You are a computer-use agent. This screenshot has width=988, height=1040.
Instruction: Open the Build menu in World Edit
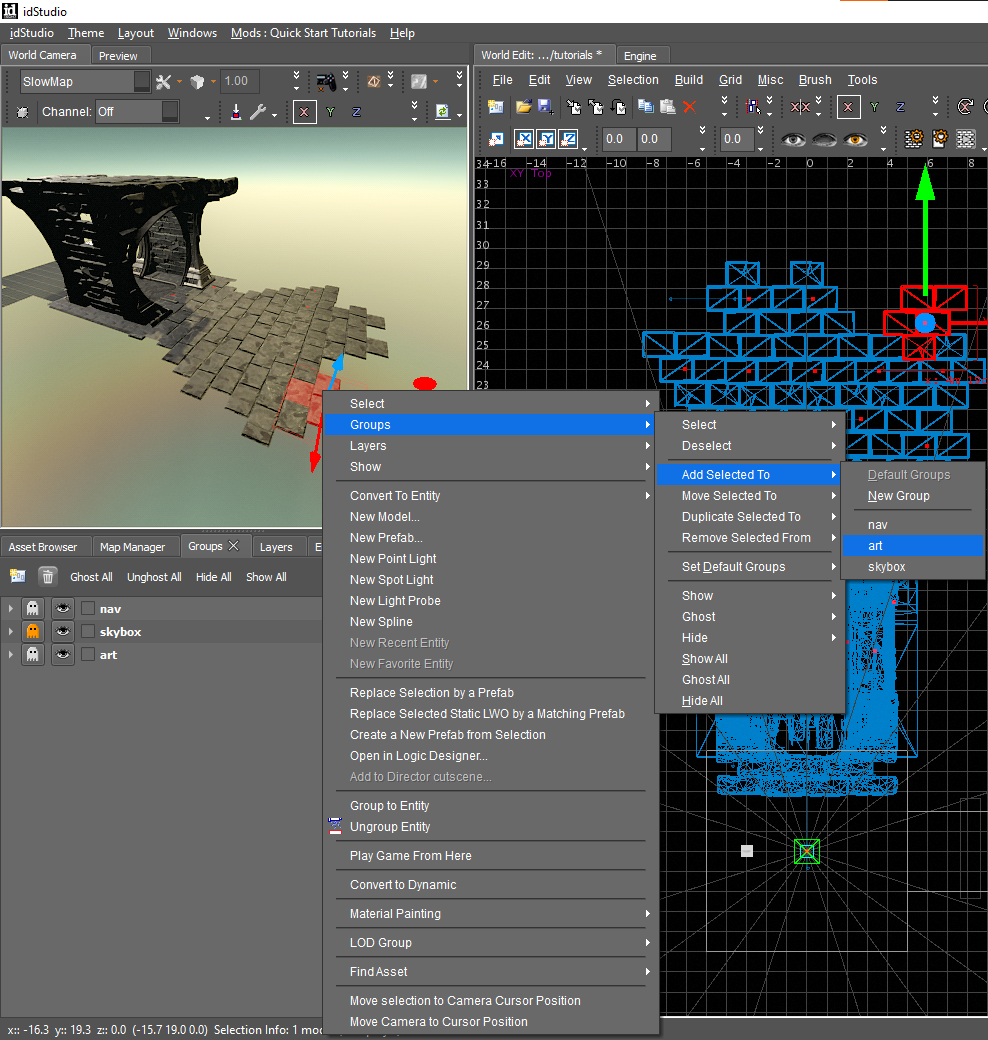[x=688, y=80]
